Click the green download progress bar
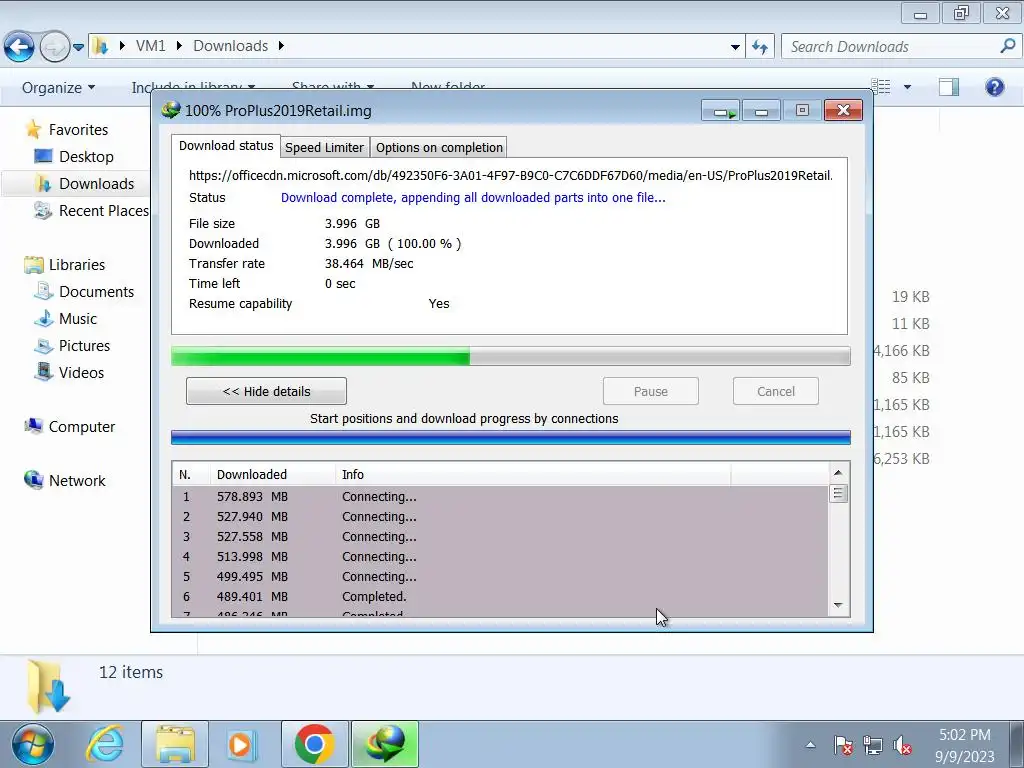The width and height of the screenshot is (1024, 768). tap(511, 356)
